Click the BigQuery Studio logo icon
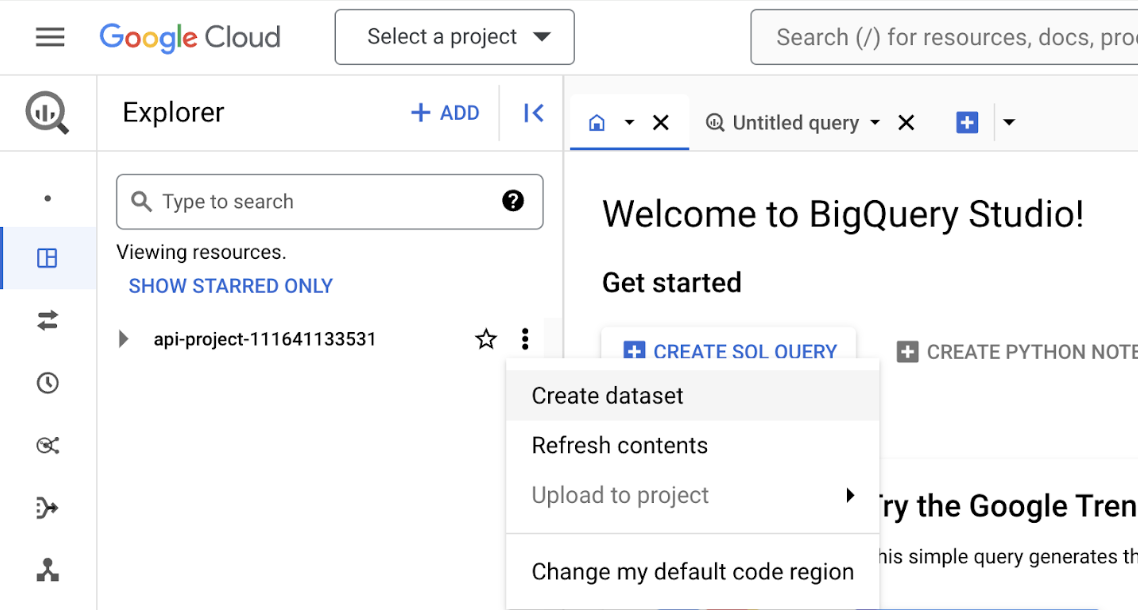The height and width of the screenshot is (610, 1138). pos(47,112)
